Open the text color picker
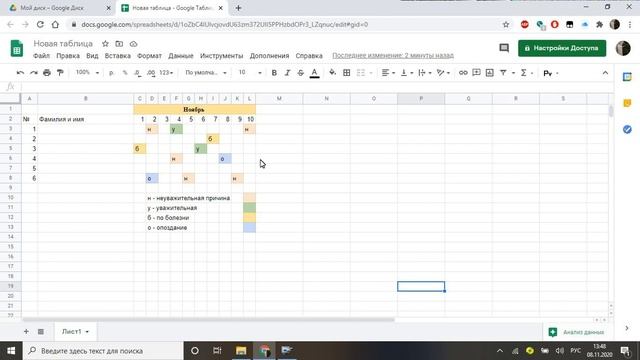This screenshot has width=640, height=360. point(314,73)
